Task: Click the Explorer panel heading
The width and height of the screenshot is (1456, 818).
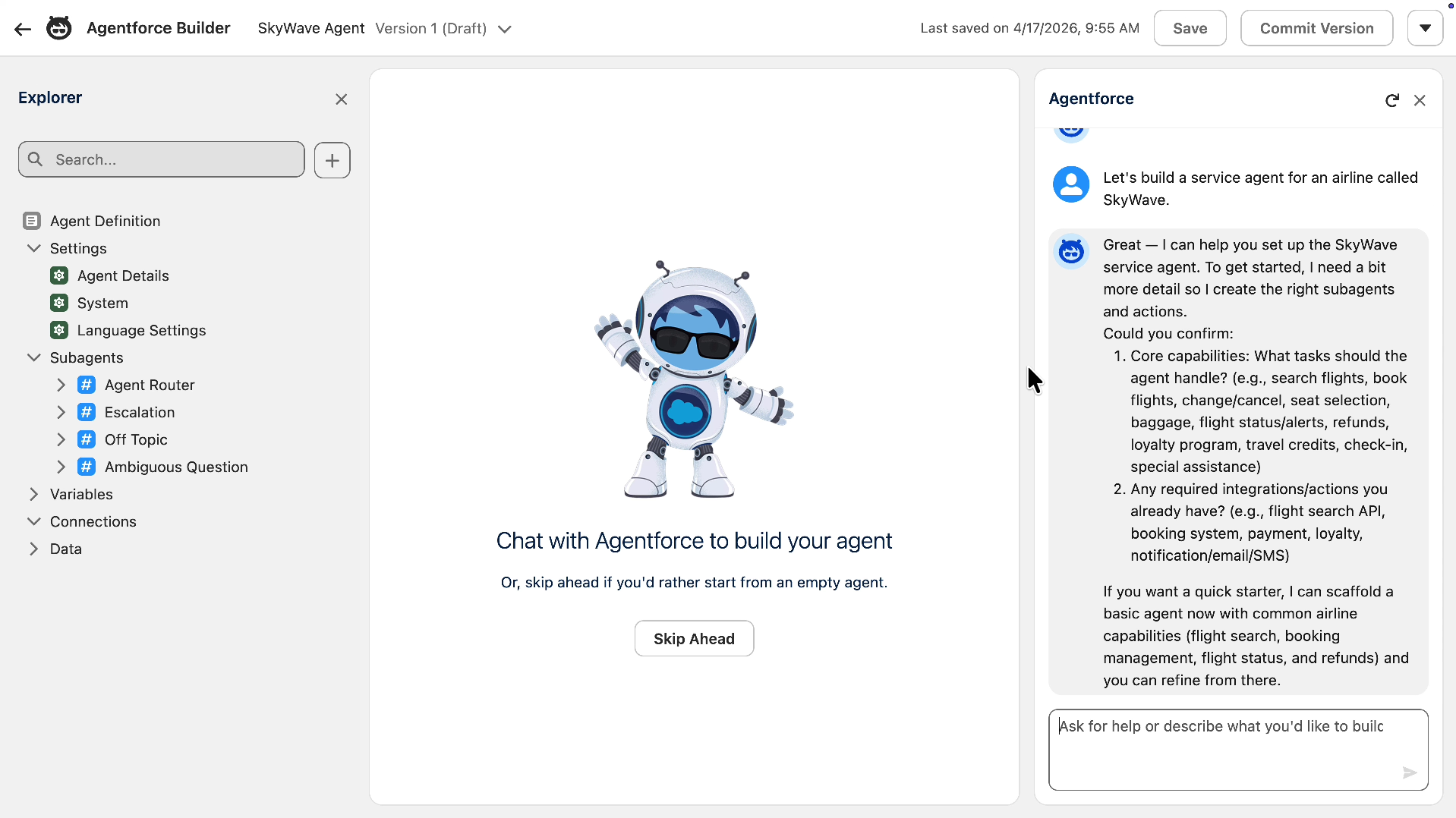Action: 50,98
